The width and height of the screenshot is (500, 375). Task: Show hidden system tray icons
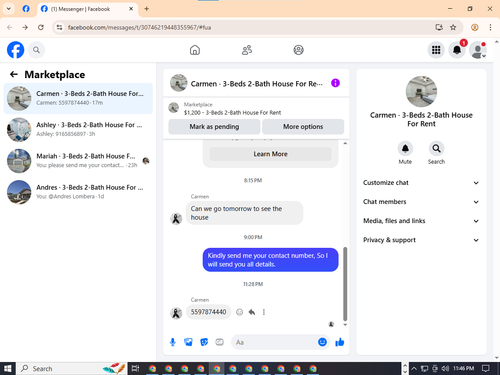414,368
